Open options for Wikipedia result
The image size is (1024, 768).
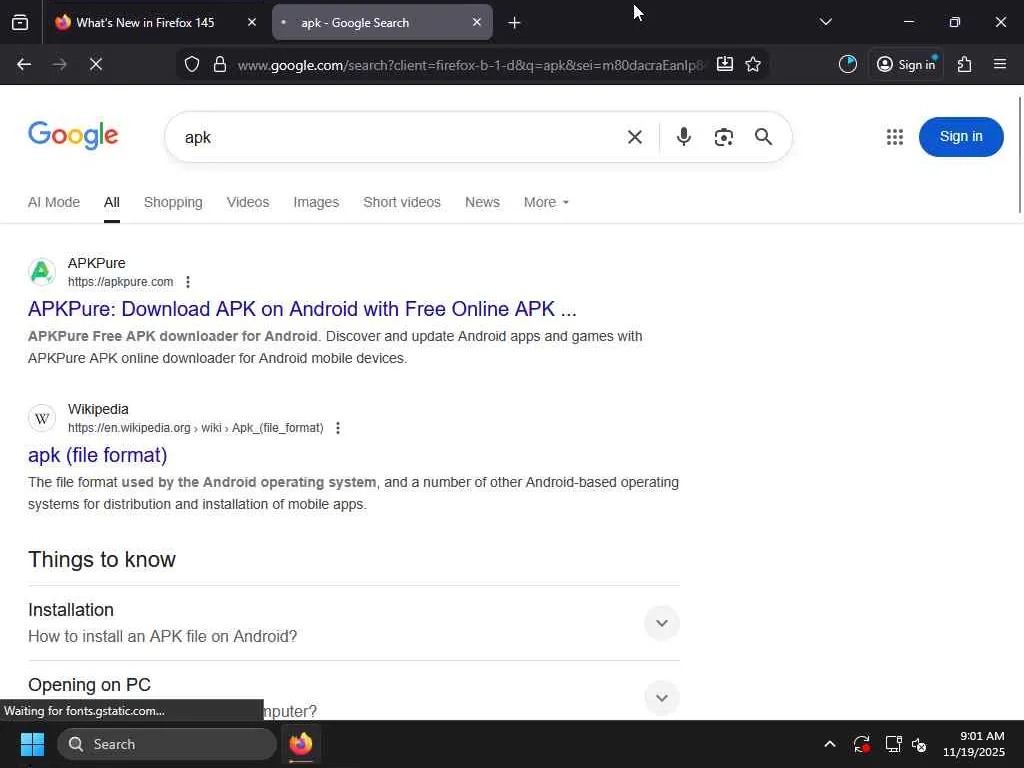[338, 428]
